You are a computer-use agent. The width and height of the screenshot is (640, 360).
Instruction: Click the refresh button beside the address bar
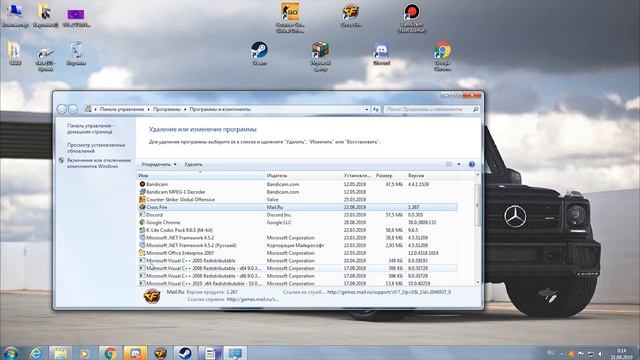[376, 109]
